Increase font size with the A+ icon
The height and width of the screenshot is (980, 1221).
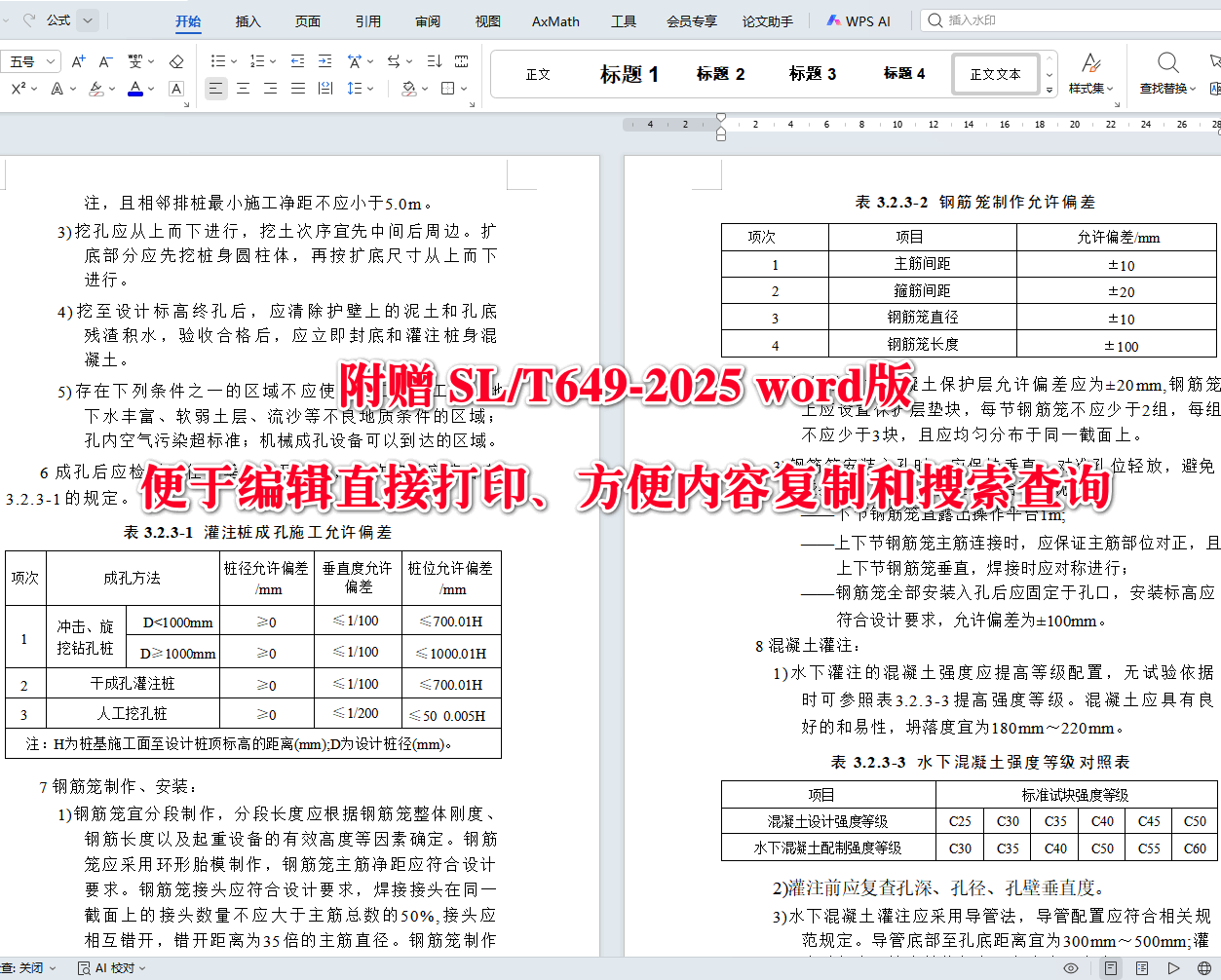point(79,61)
